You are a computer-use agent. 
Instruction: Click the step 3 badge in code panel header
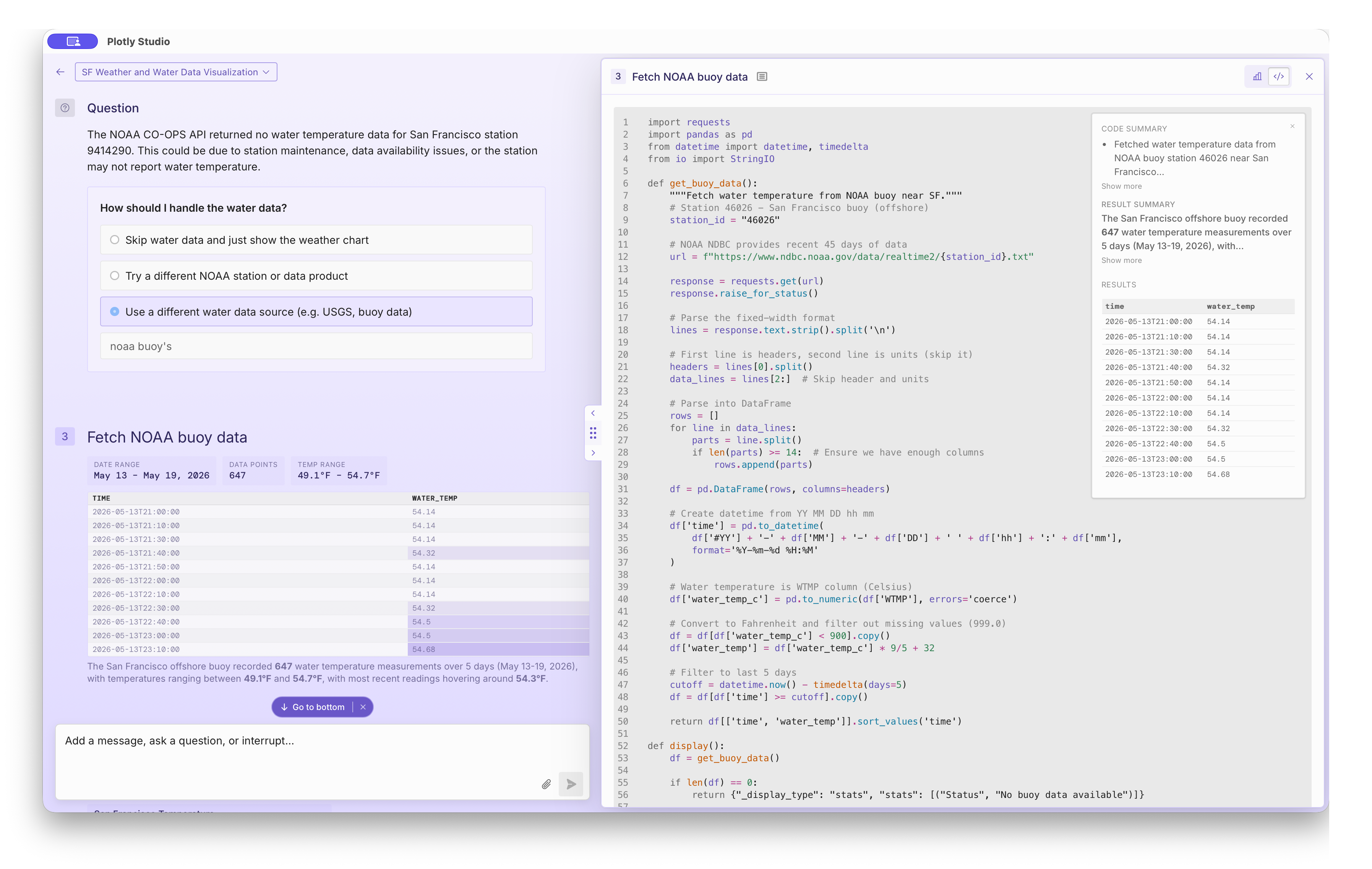click(618, 76)
